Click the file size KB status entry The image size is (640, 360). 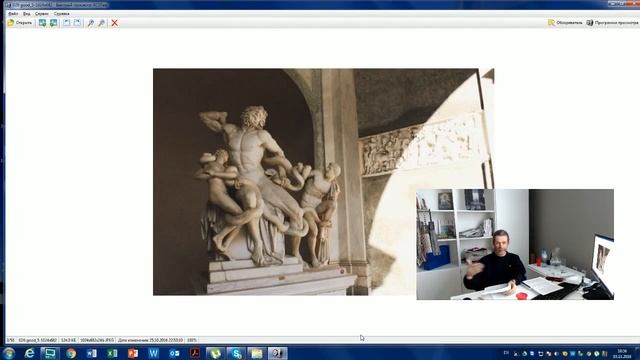[x=69, y=340]
